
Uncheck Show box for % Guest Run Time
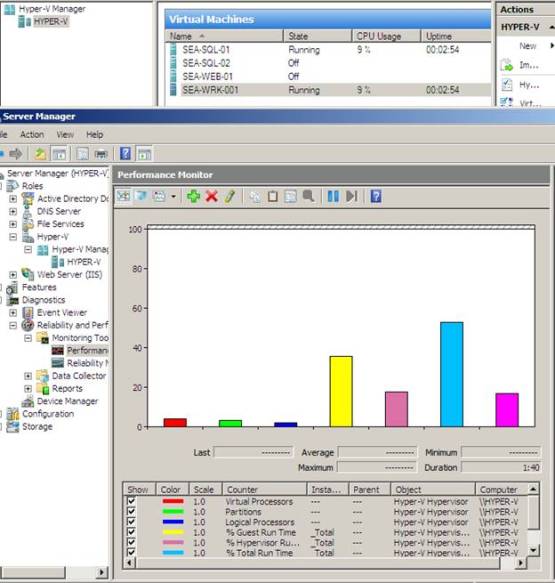point(131,532)
